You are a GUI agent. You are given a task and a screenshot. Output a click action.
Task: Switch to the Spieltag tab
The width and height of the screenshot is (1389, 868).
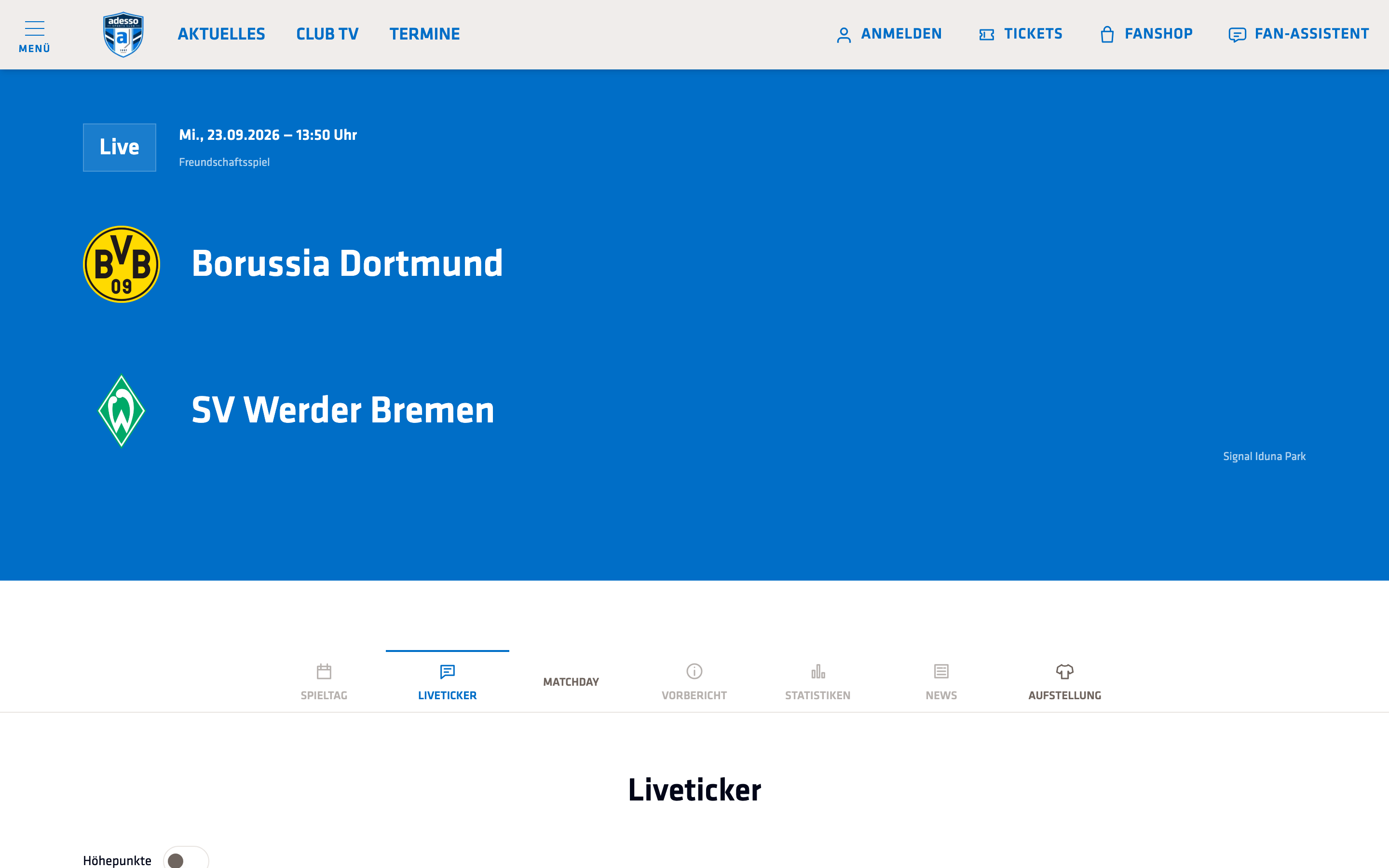[x=324, y=682]
